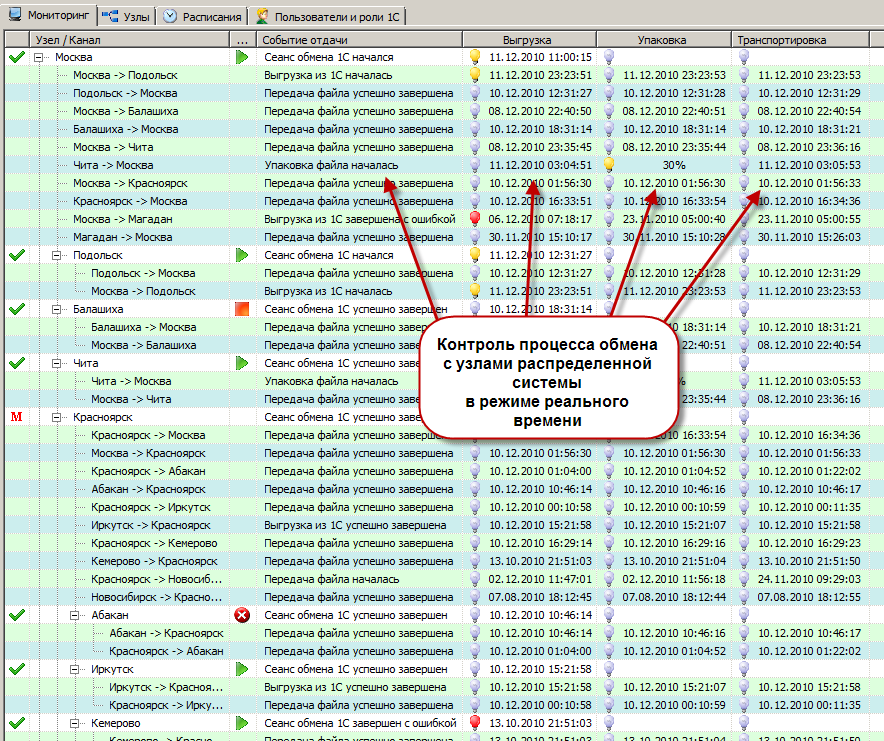Open the Расписания tab

click(203, 16)
